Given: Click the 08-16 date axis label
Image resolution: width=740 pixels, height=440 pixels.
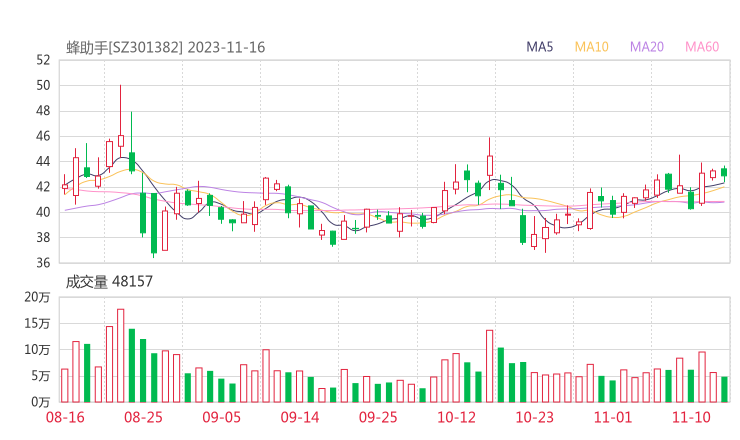Looking at the screenshot, I should point(65,417).
